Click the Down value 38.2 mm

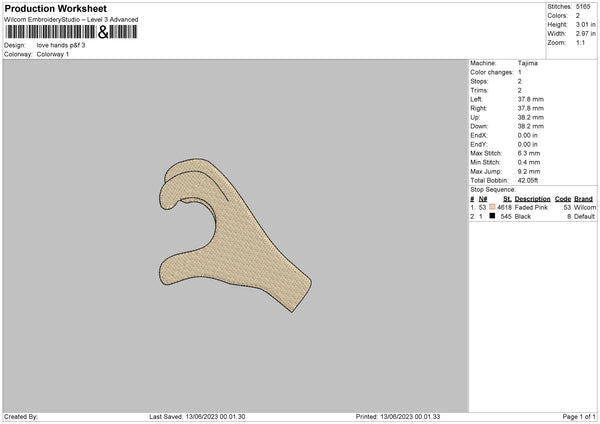pos(530,126)
